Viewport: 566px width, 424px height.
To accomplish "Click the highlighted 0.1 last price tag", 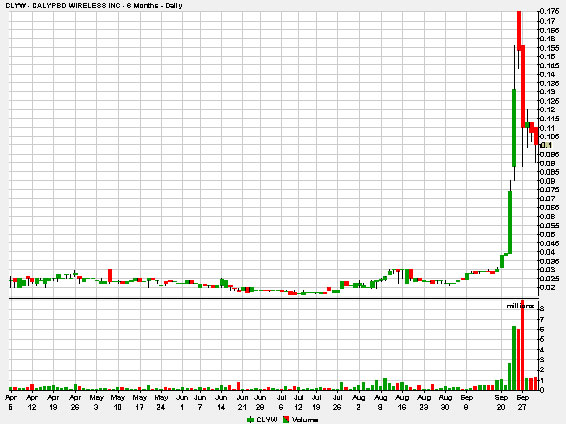I will [546, 145].
